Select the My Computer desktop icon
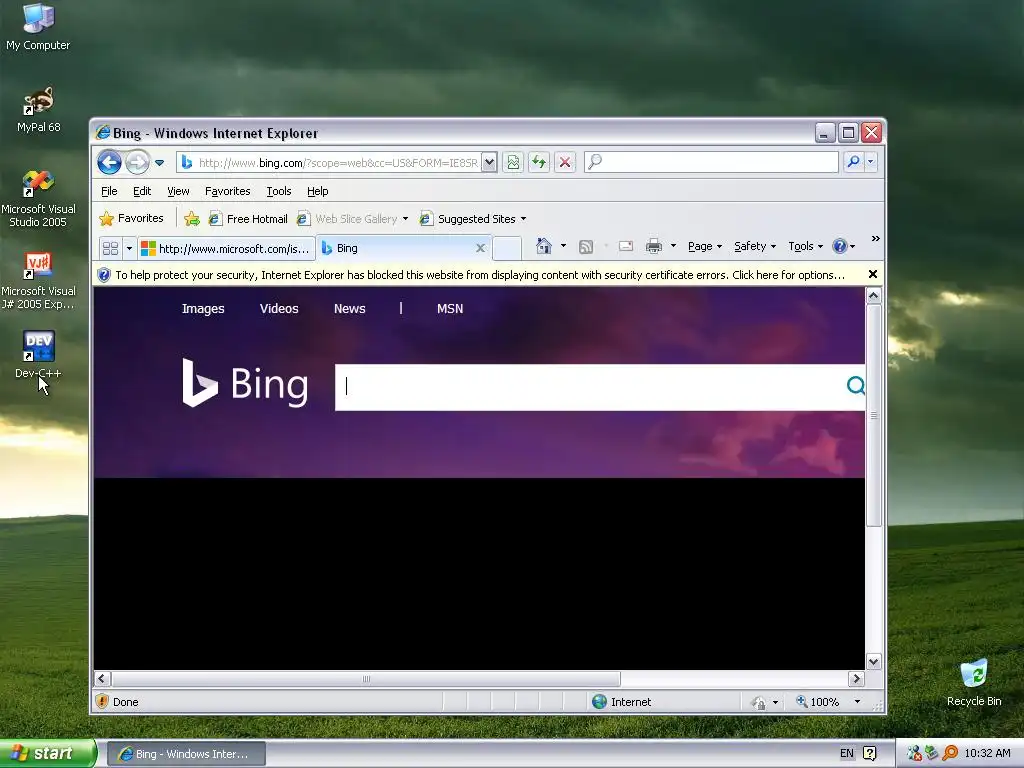Image resolution: width=1024 pixels, height=768 pixels. [38, 26]
